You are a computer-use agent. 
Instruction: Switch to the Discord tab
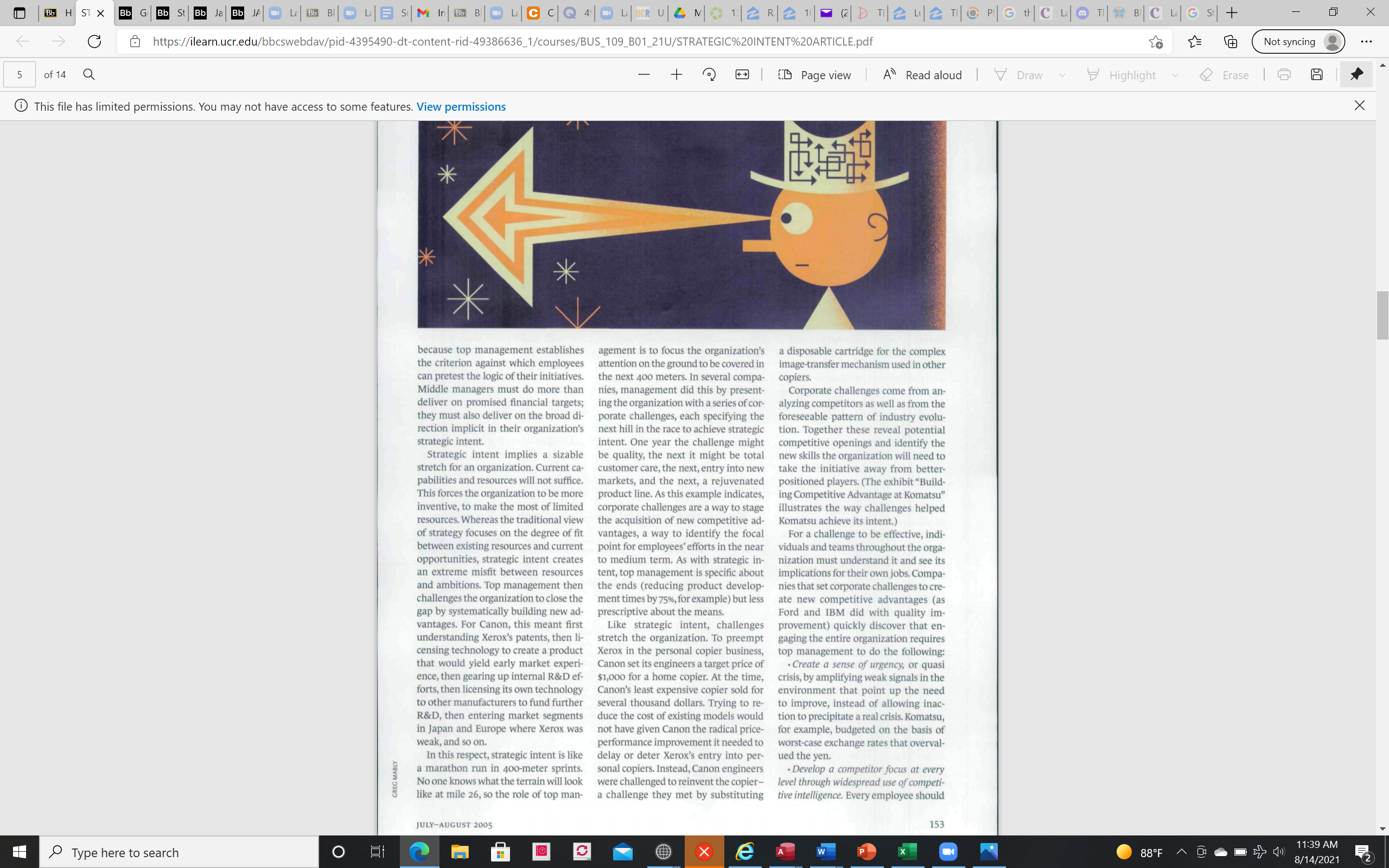coord(1089,12)
